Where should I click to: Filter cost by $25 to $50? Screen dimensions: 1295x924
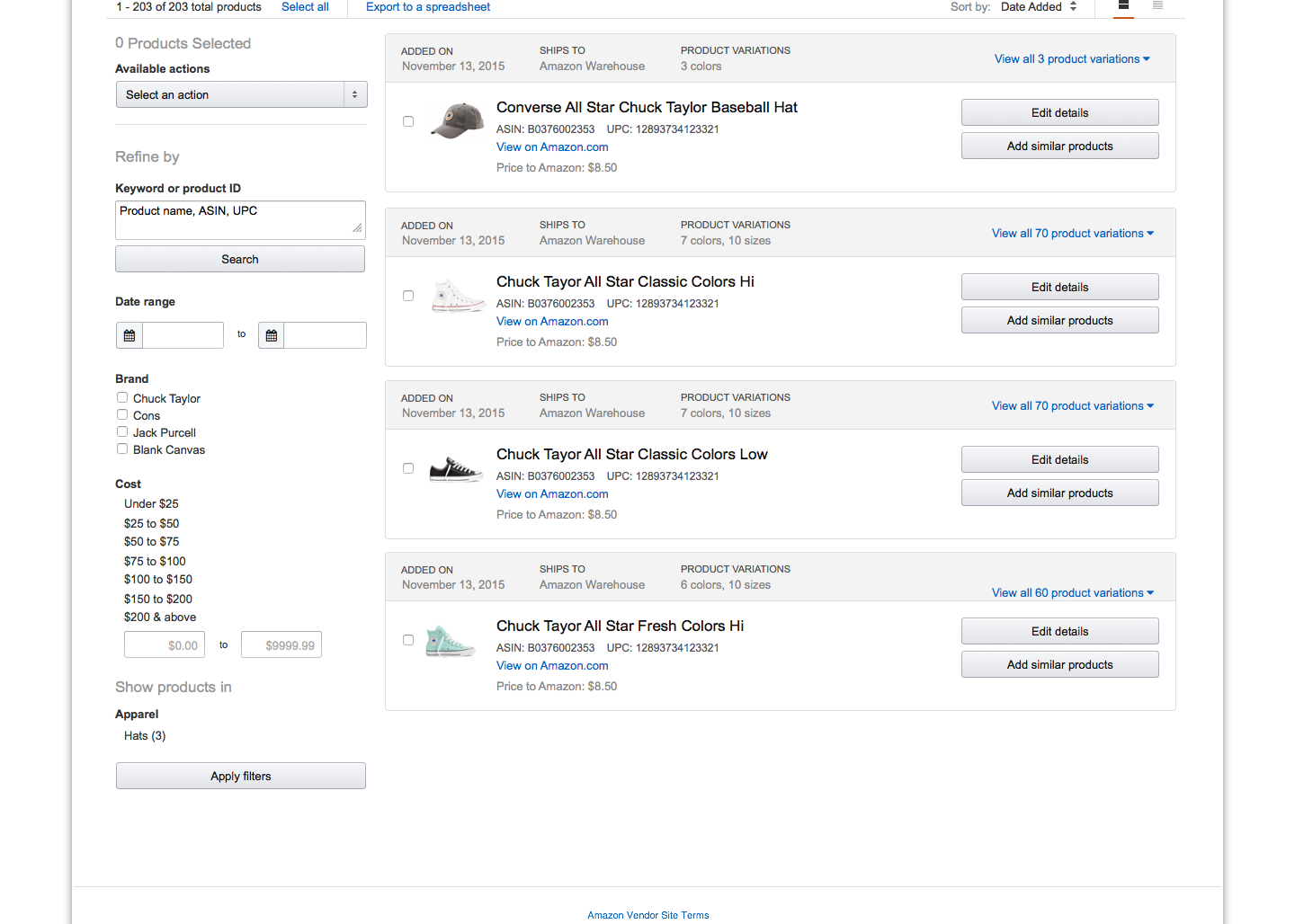(151, 523)
